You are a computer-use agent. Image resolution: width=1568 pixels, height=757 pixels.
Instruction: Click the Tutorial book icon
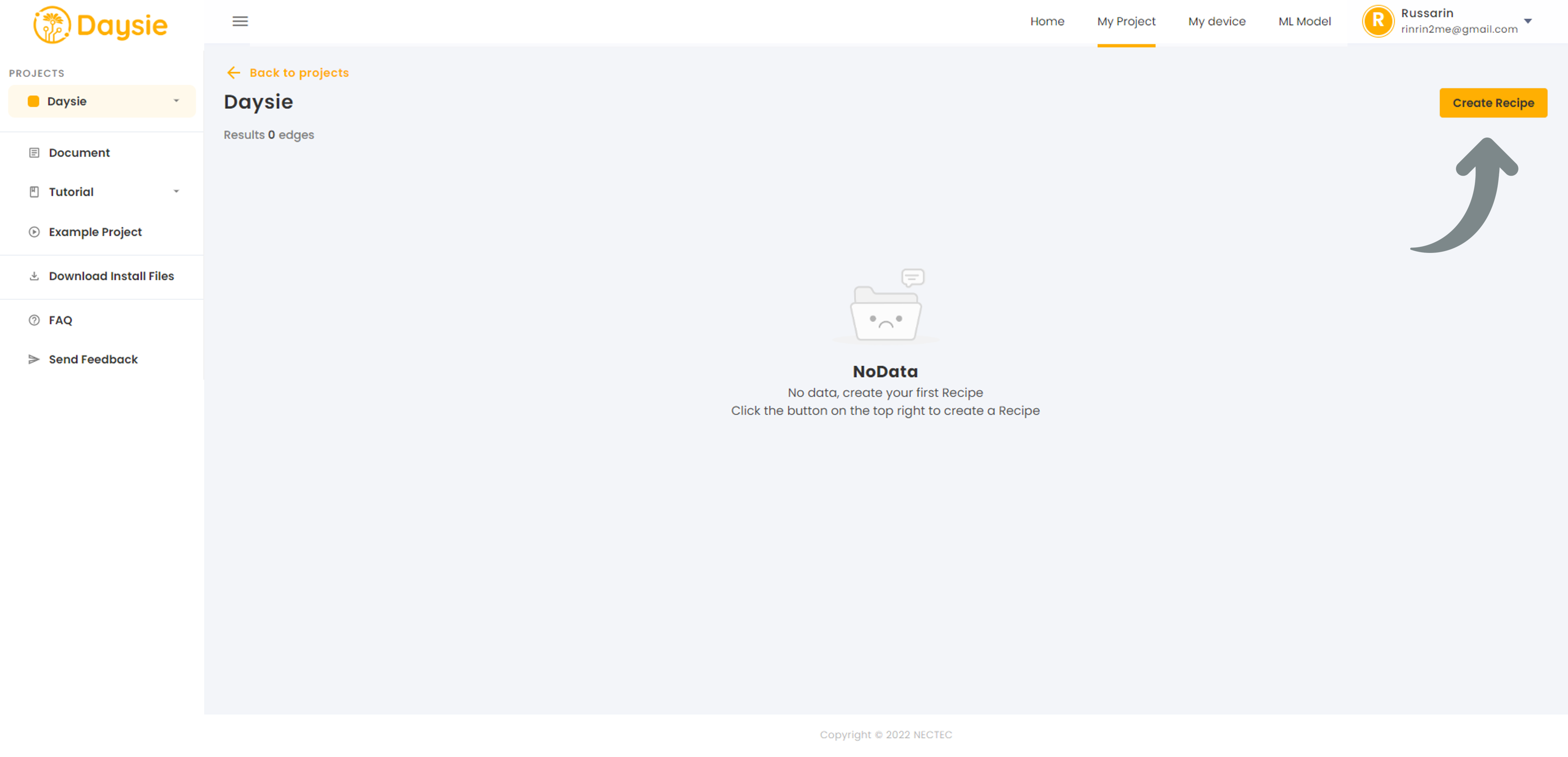point(34,192)
